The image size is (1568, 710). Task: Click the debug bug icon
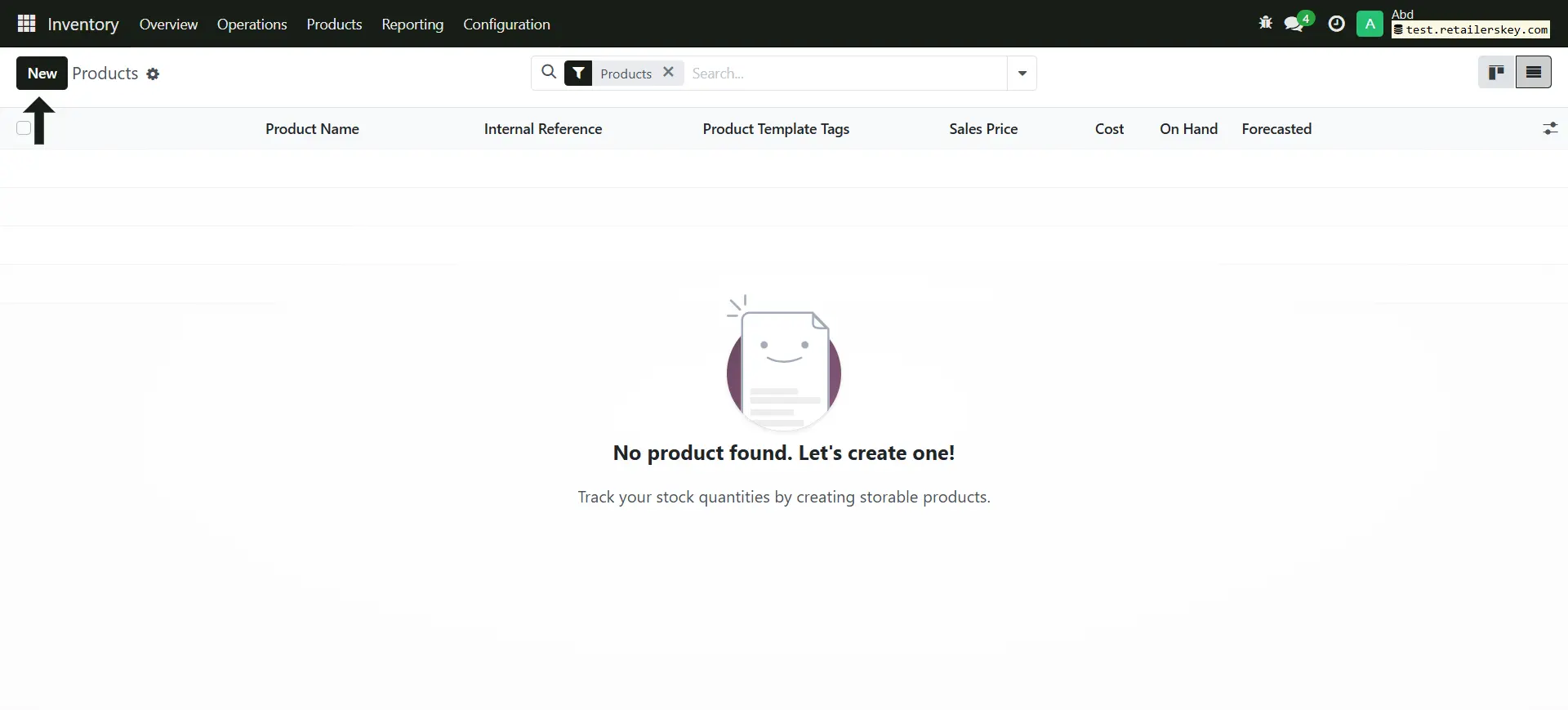(x=1265, y=24)
